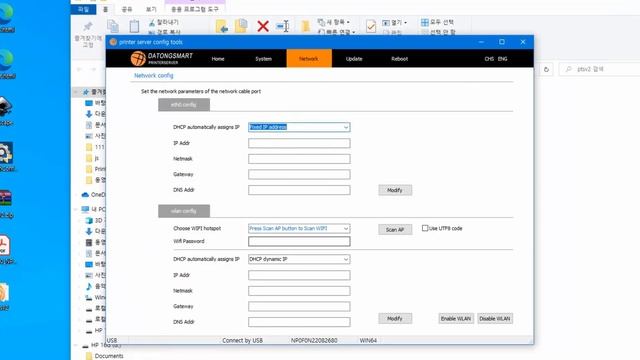Click the red X delete icon in Explorer

click(263, 27)
